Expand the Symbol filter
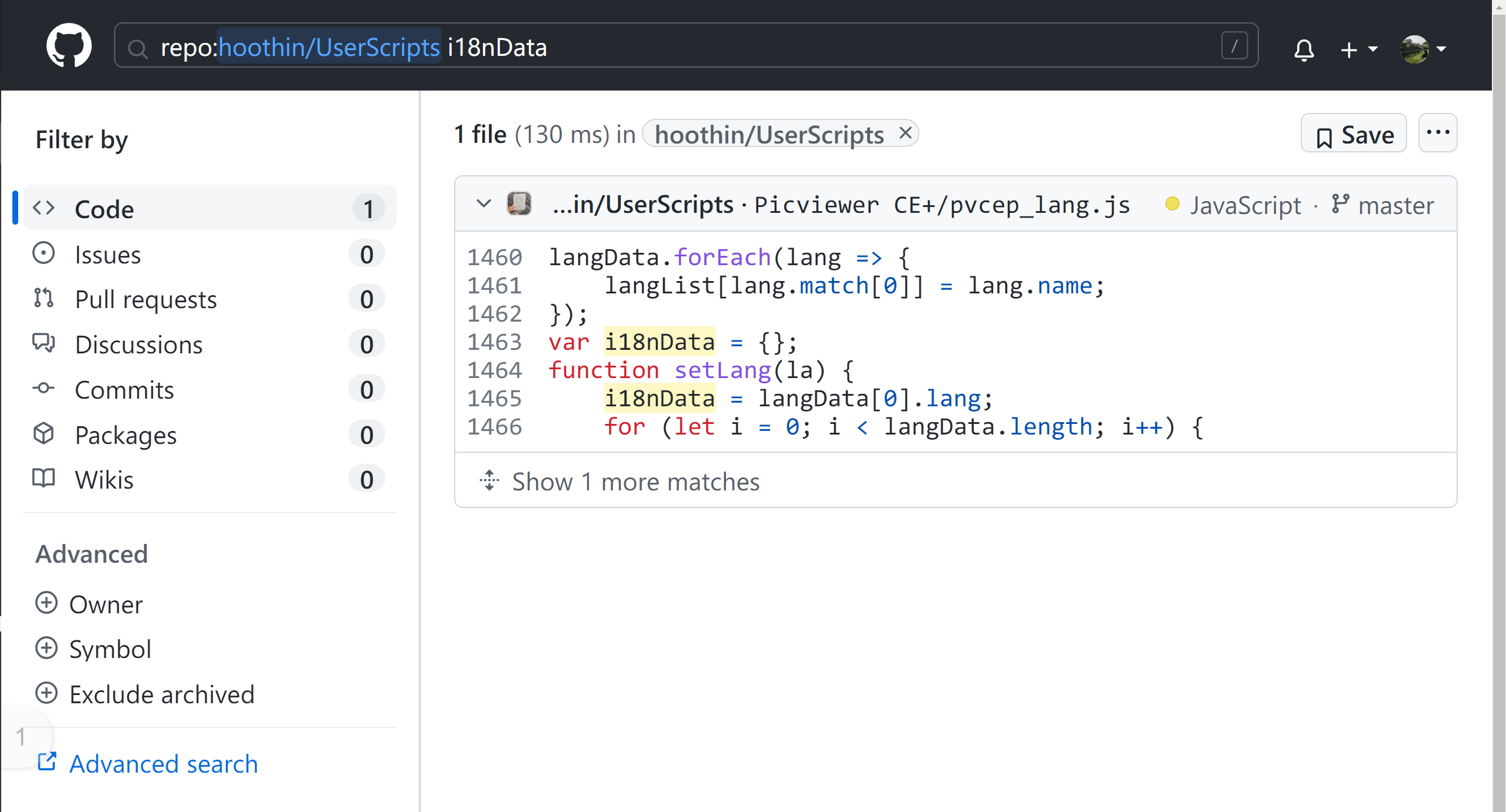 pyautogui.click(x=46, y=648)
